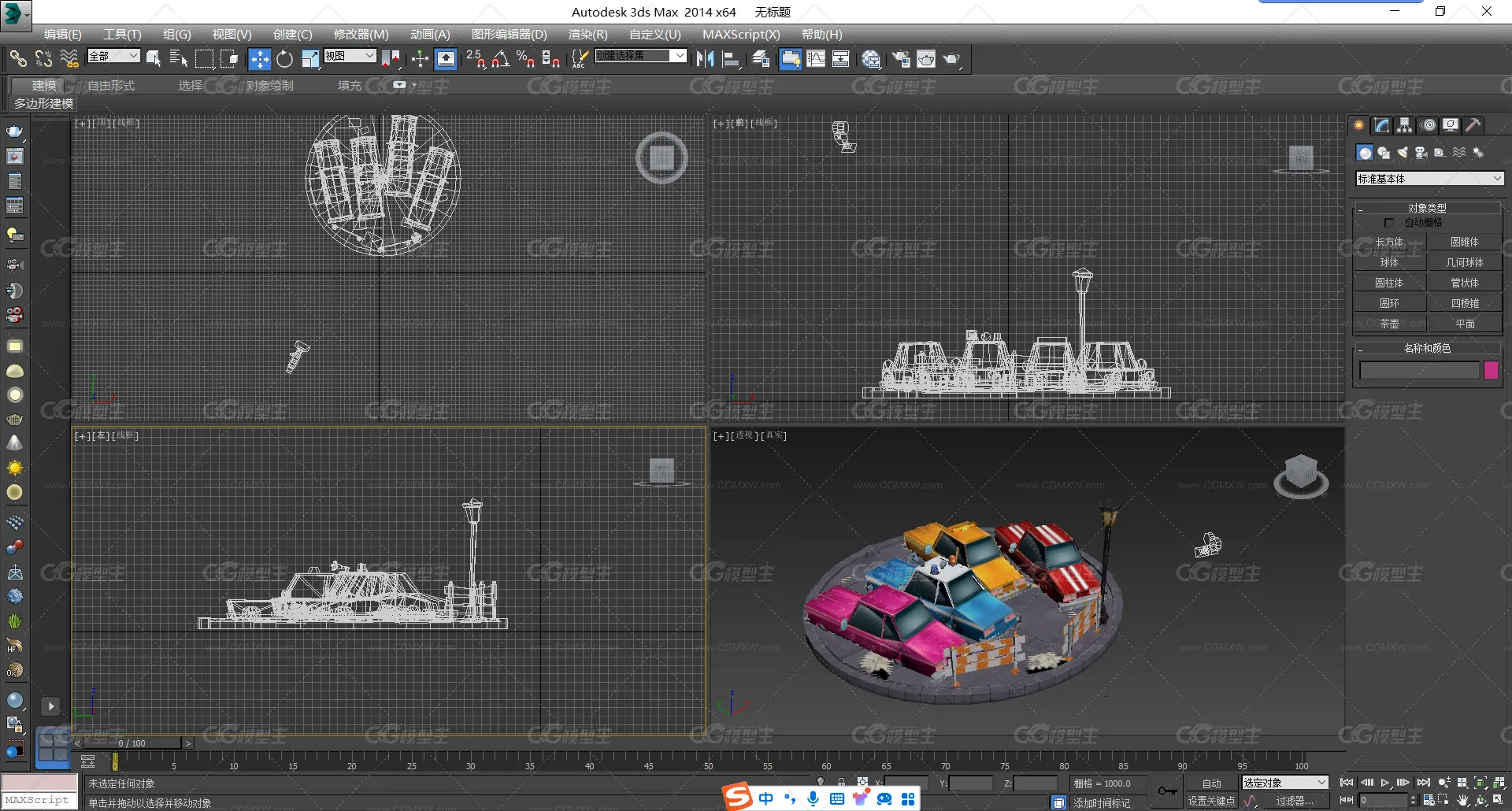Click the Edit Named Selection Sets icon
This screenshot has width=1512, height=811.
click(x=580, y=59)
